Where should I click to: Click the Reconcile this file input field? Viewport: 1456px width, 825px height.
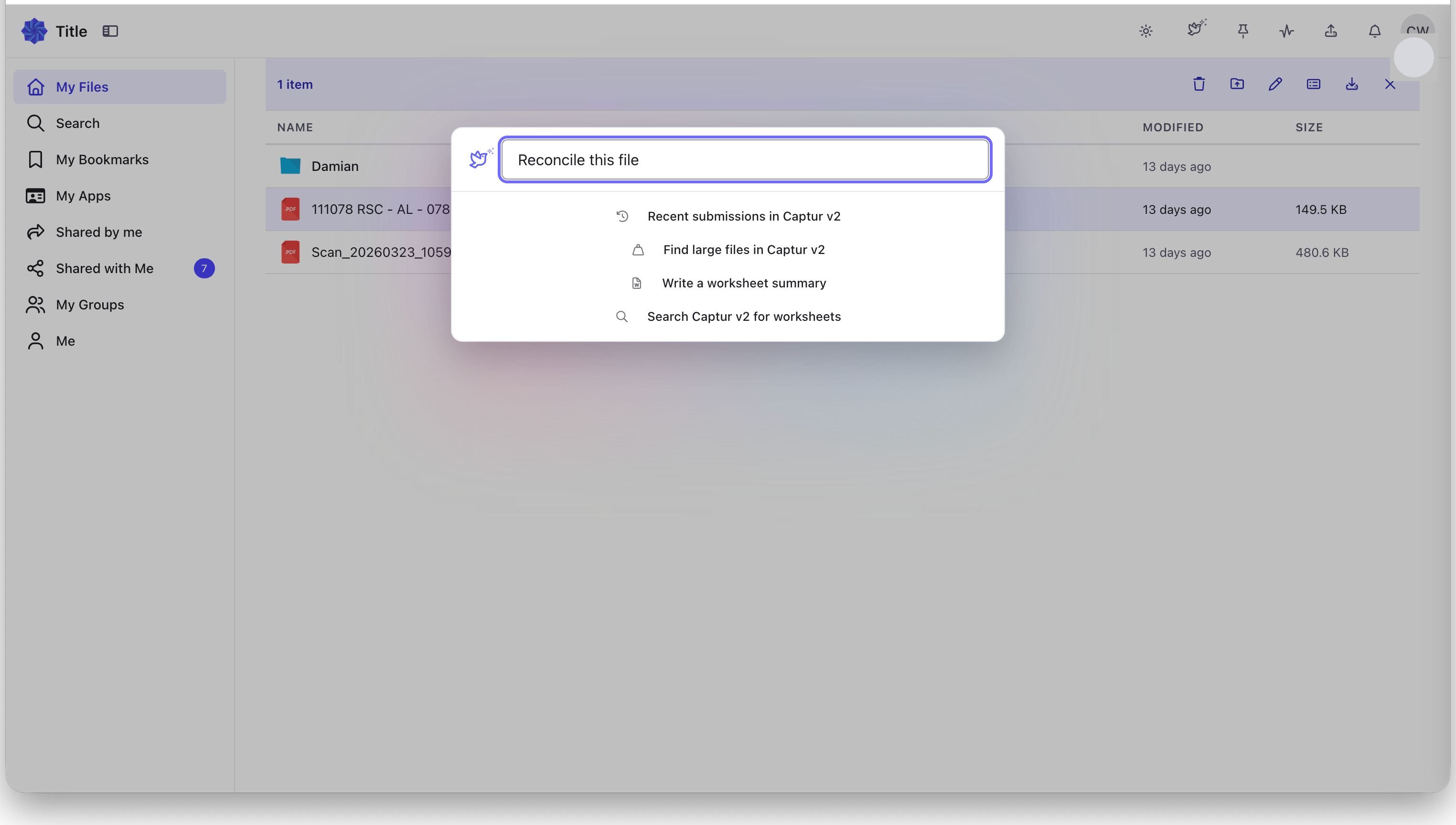745,160
